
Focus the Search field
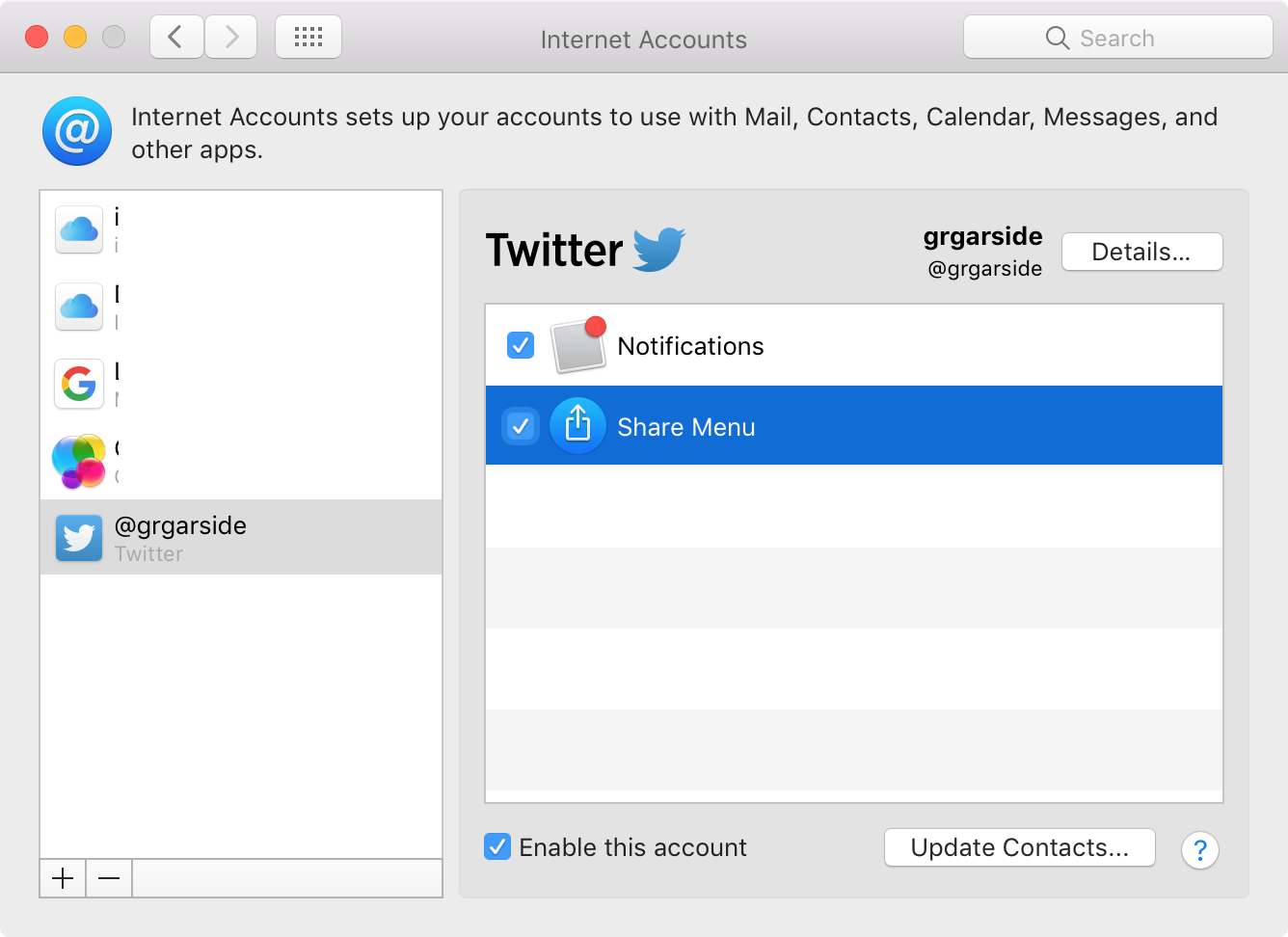pyautogui.click(x=1118, y=38)
